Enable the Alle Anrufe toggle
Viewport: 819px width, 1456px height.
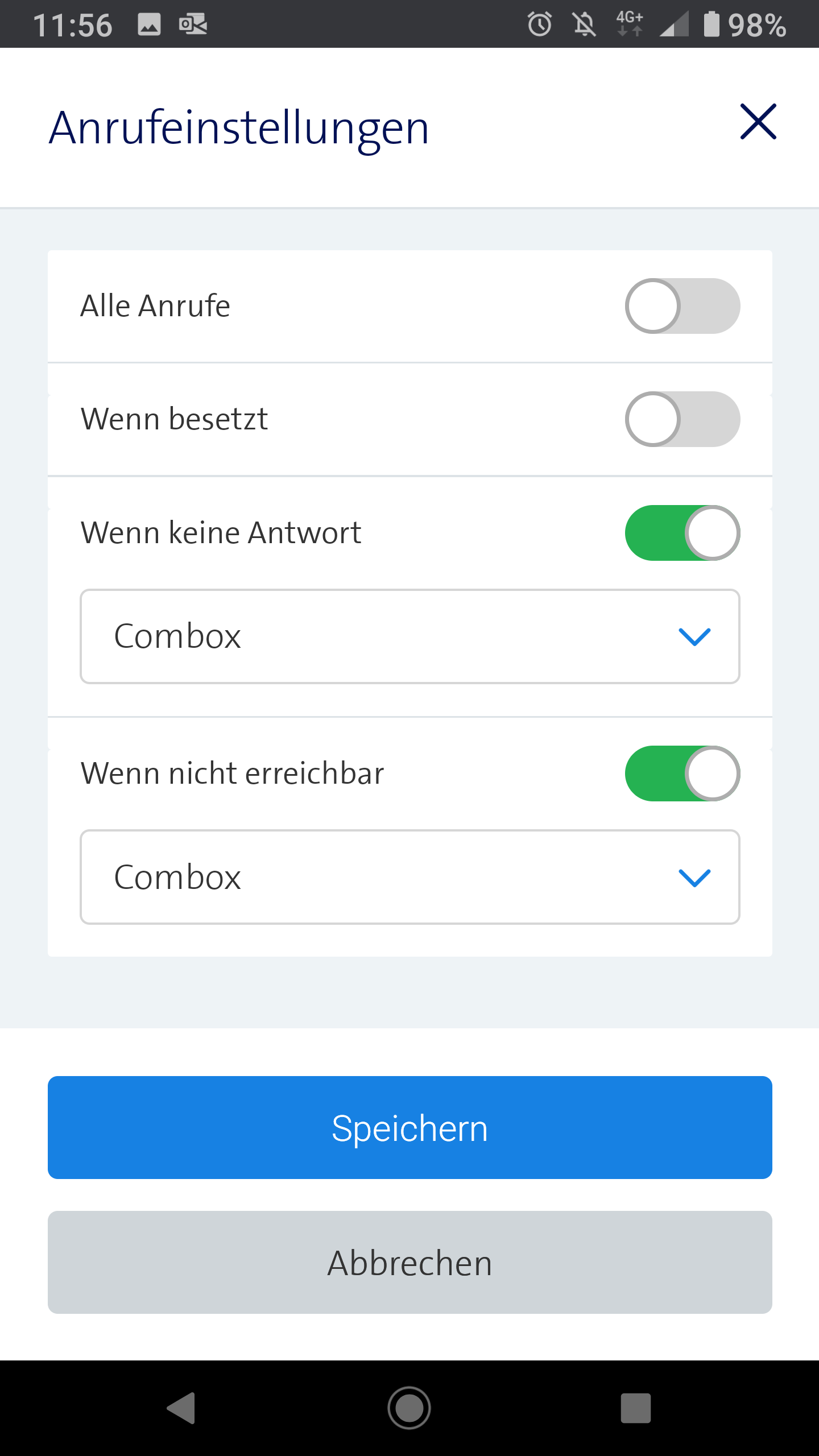pos(682,306)
